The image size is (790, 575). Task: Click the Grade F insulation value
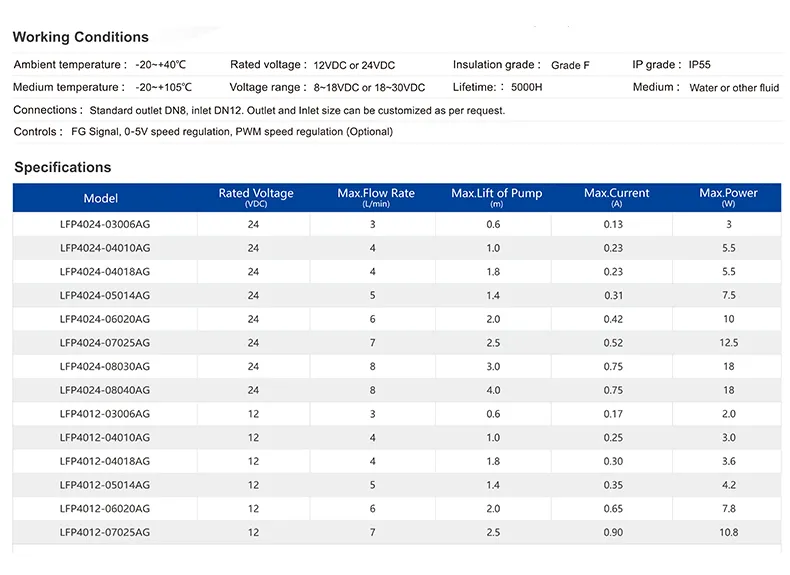coord(570,66)
